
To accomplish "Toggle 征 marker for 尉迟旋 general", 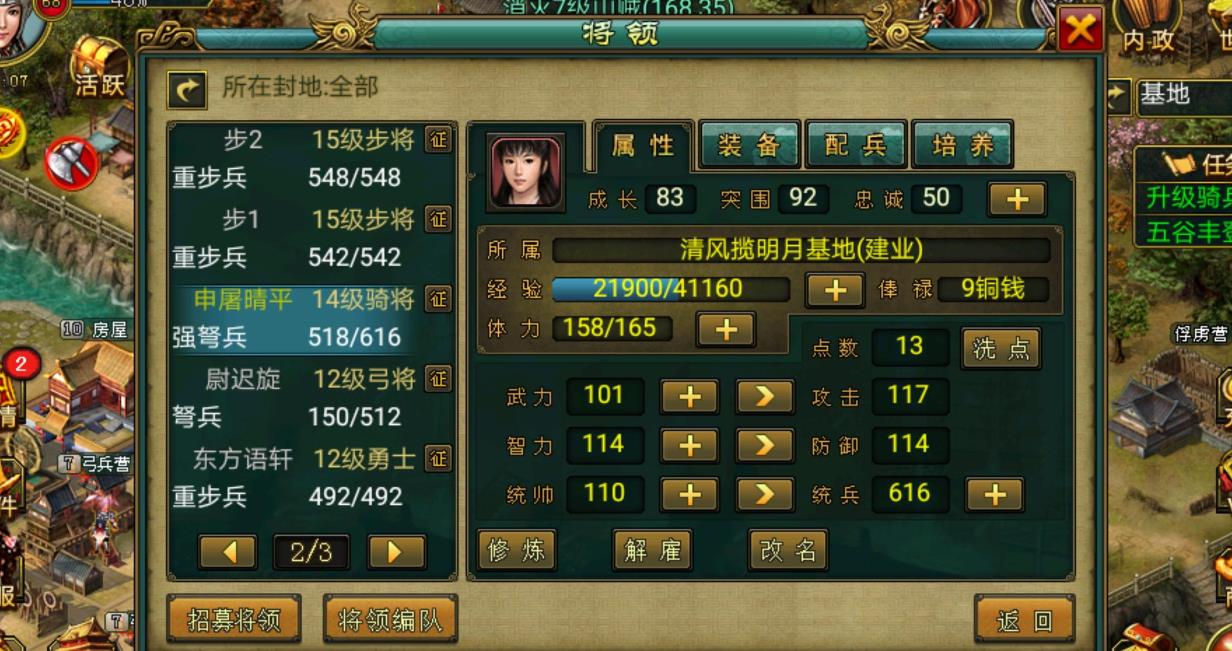I will click(438, 378).
